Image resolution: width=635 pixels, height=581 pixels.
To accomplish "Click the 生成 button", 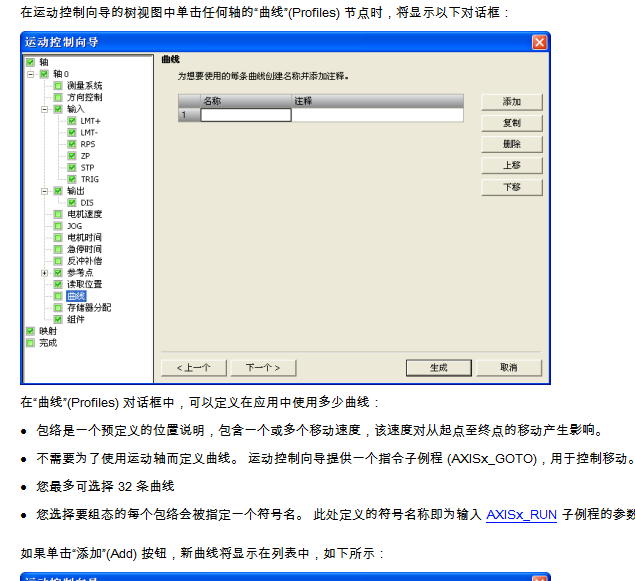I will click(x=438, y=367).
